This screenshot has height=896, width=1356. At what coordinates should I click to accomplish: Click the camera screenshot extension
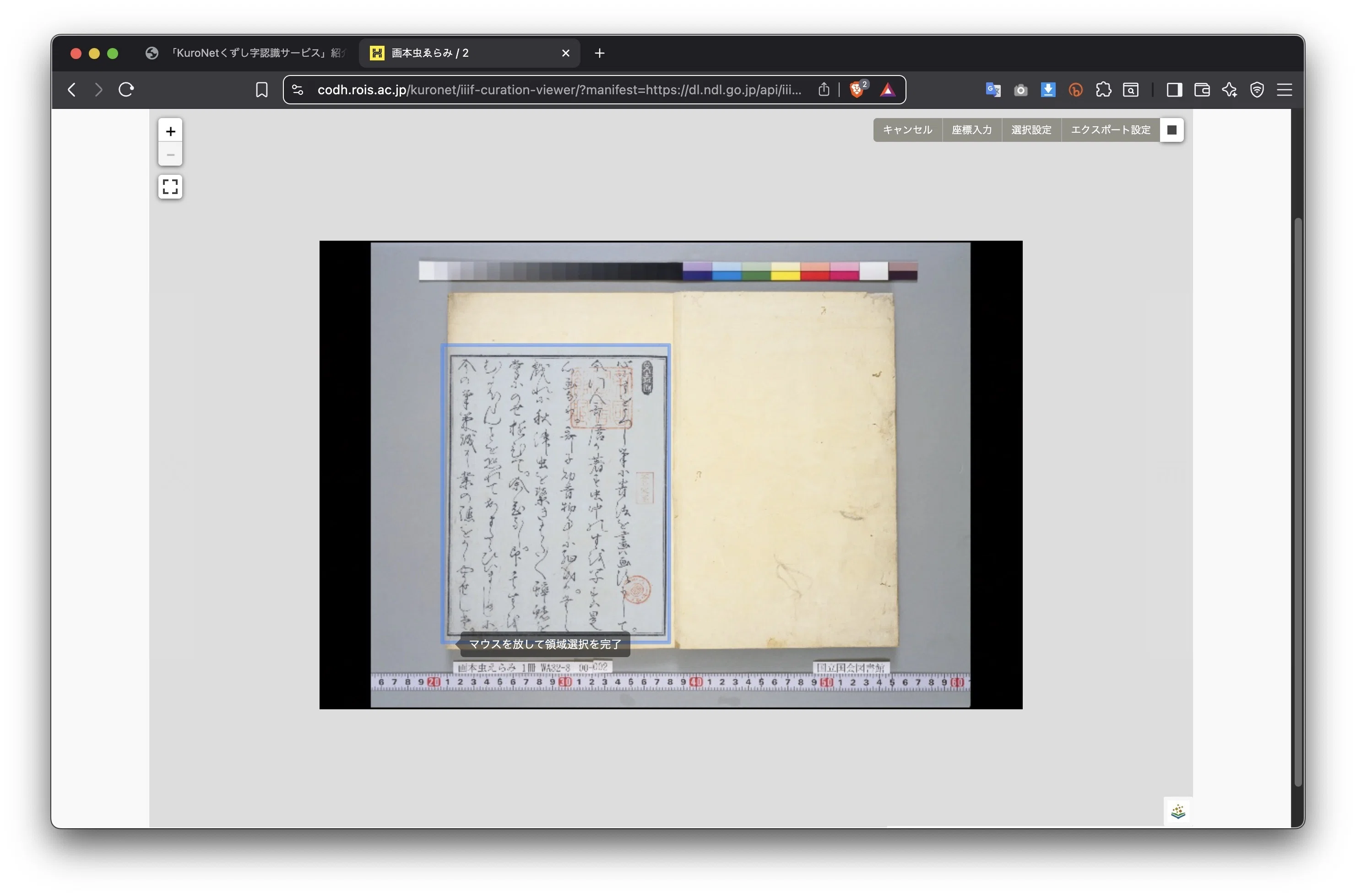coord(1020,90)
